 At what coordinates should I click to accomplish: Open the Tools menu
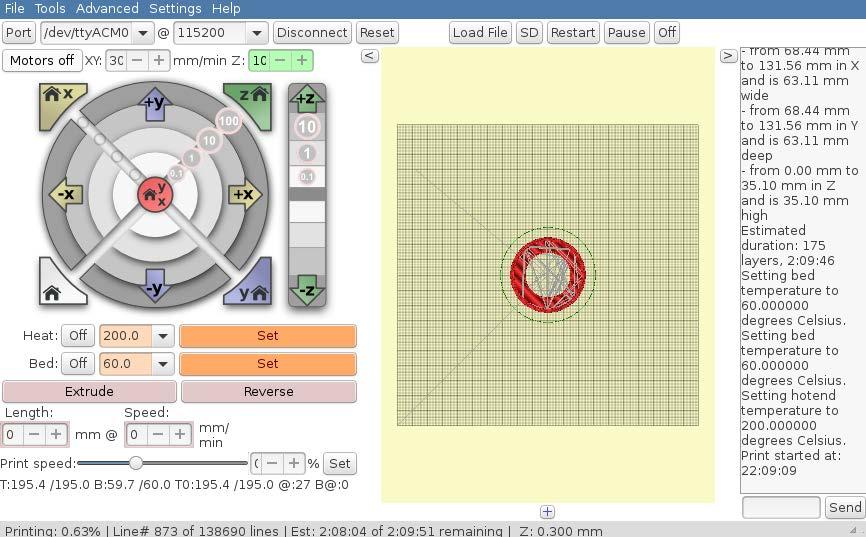point(50,9)
